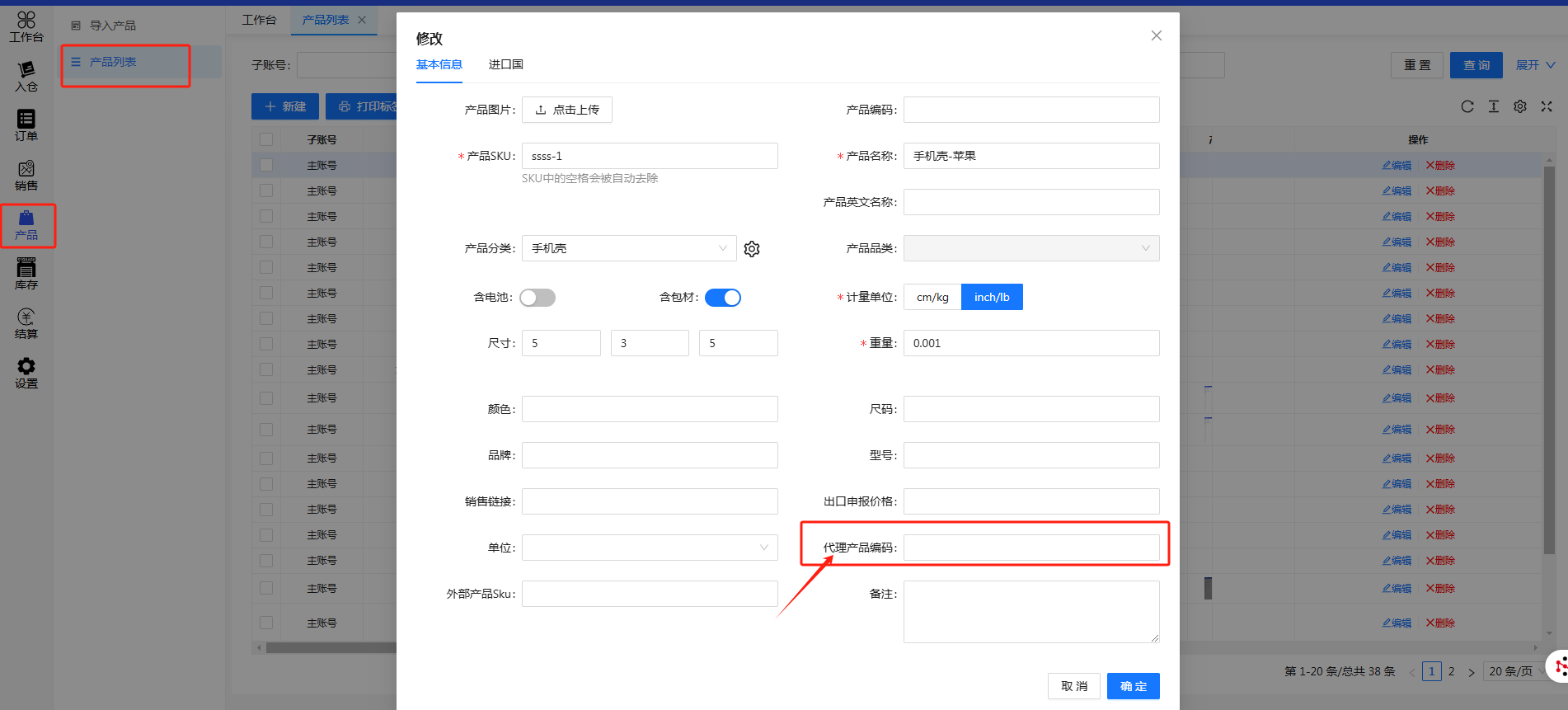
Task: Switch to the 进口国 tab
Action: [x=505, y=64]
